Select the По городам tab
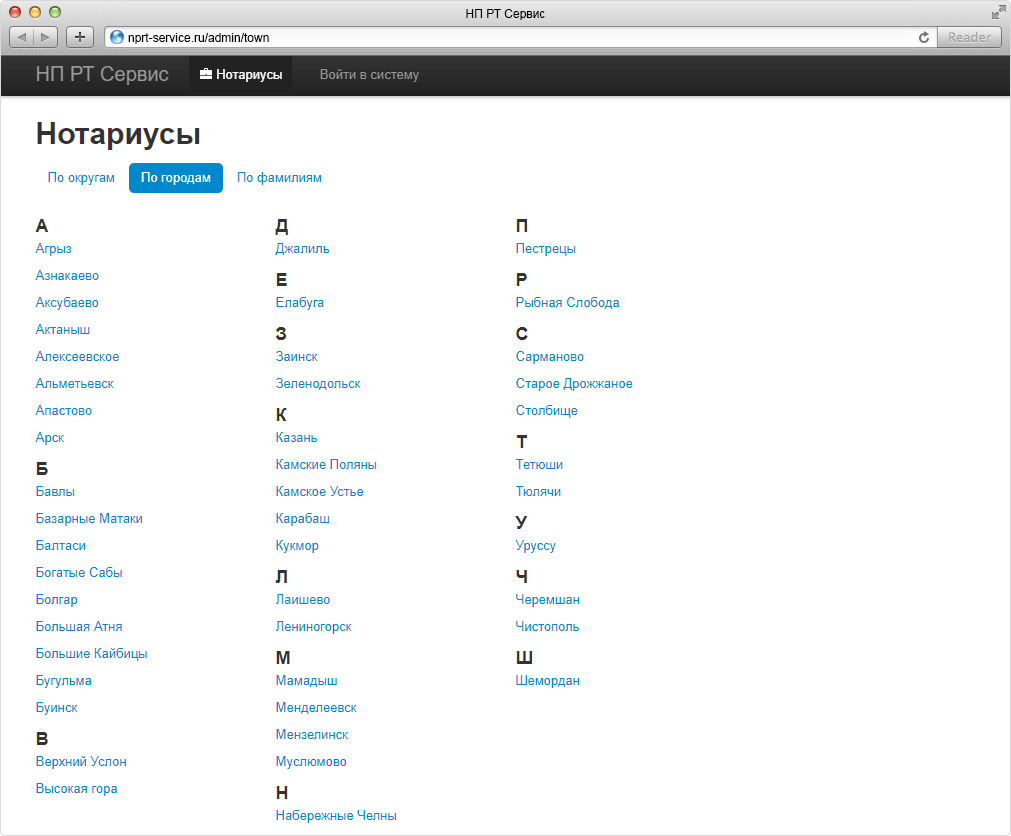This screenshot has height=836, width=1011. (x=176, y=178)
